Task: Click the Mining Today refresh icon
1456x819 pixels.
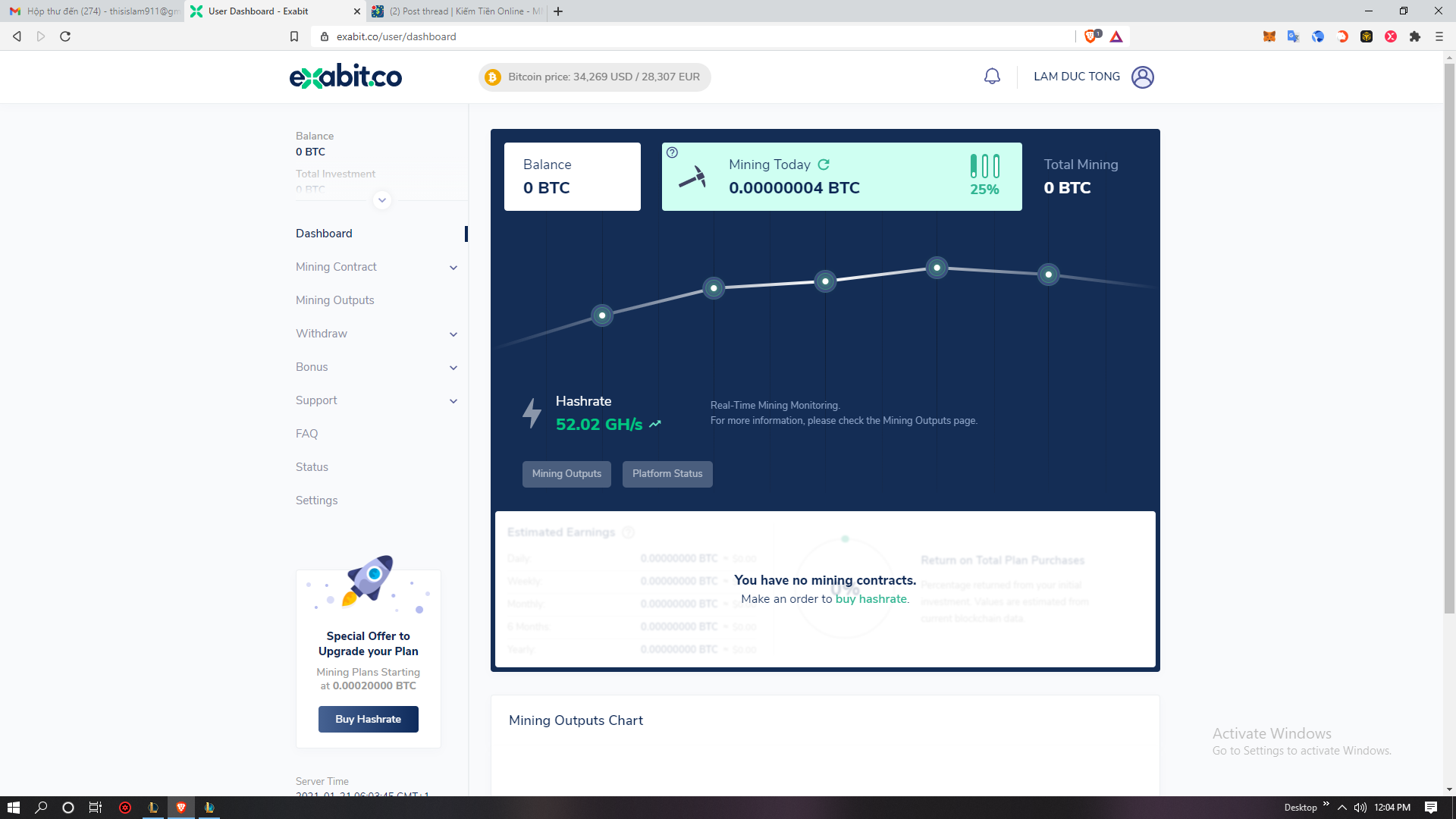Action: point(824,165)
